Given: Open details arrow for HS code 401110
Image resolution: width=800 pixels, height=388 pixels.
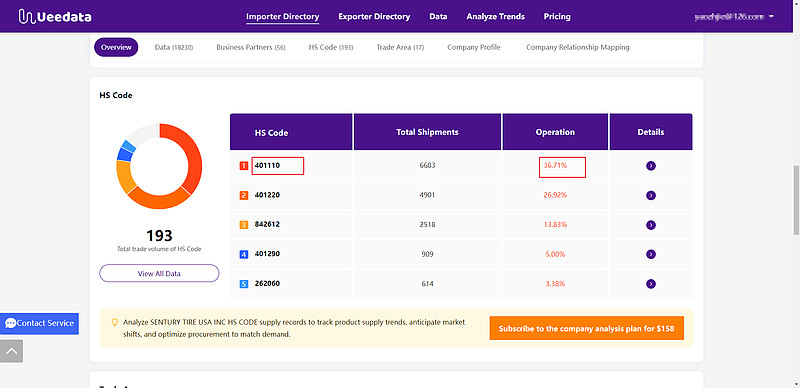Looking at the screenshot, I should tap(651, 166).
